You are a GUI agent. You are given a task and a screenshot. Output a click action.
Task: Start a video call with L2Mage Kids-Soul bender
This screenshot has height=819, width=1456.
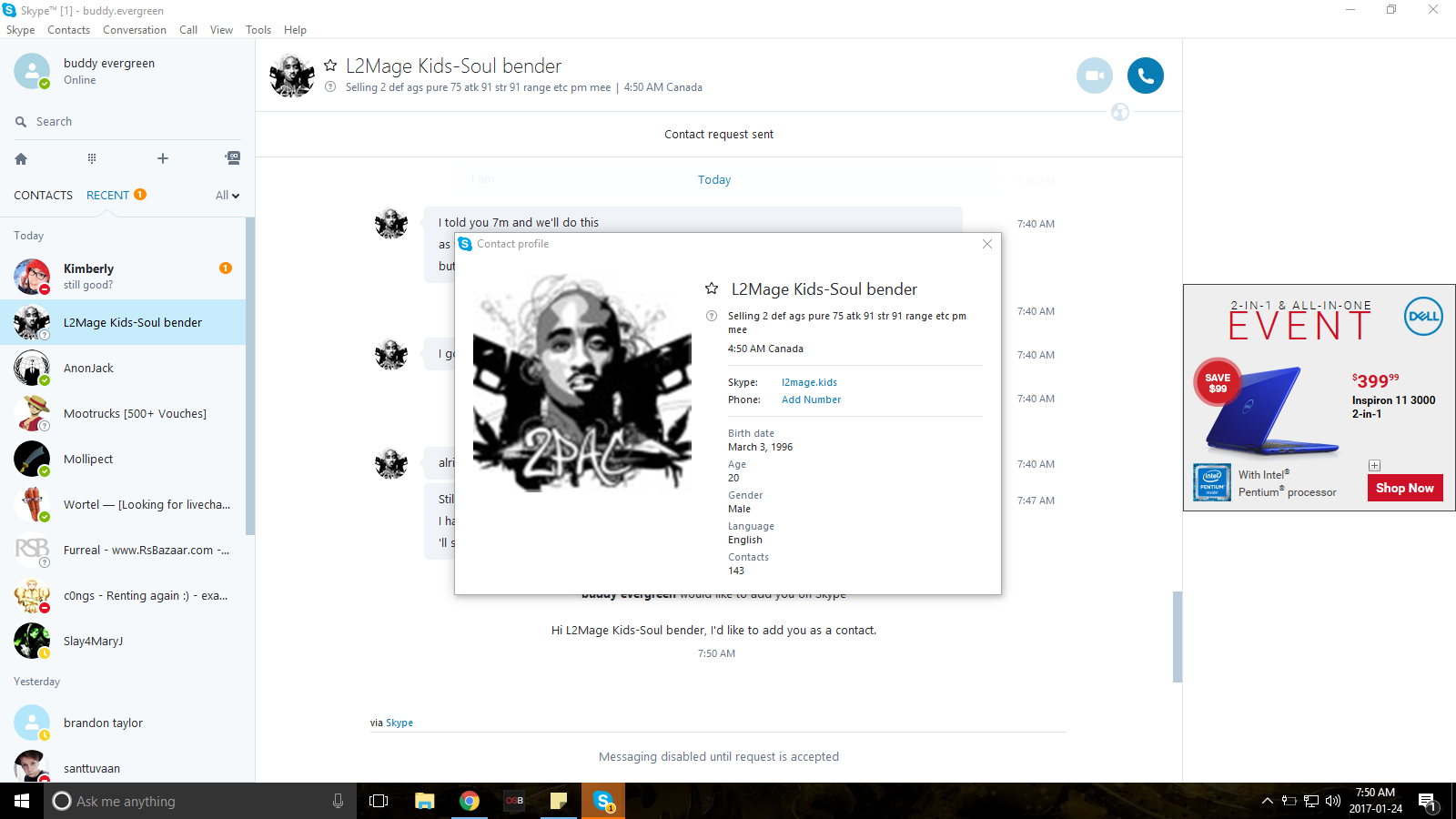(x=1094, y=76)
